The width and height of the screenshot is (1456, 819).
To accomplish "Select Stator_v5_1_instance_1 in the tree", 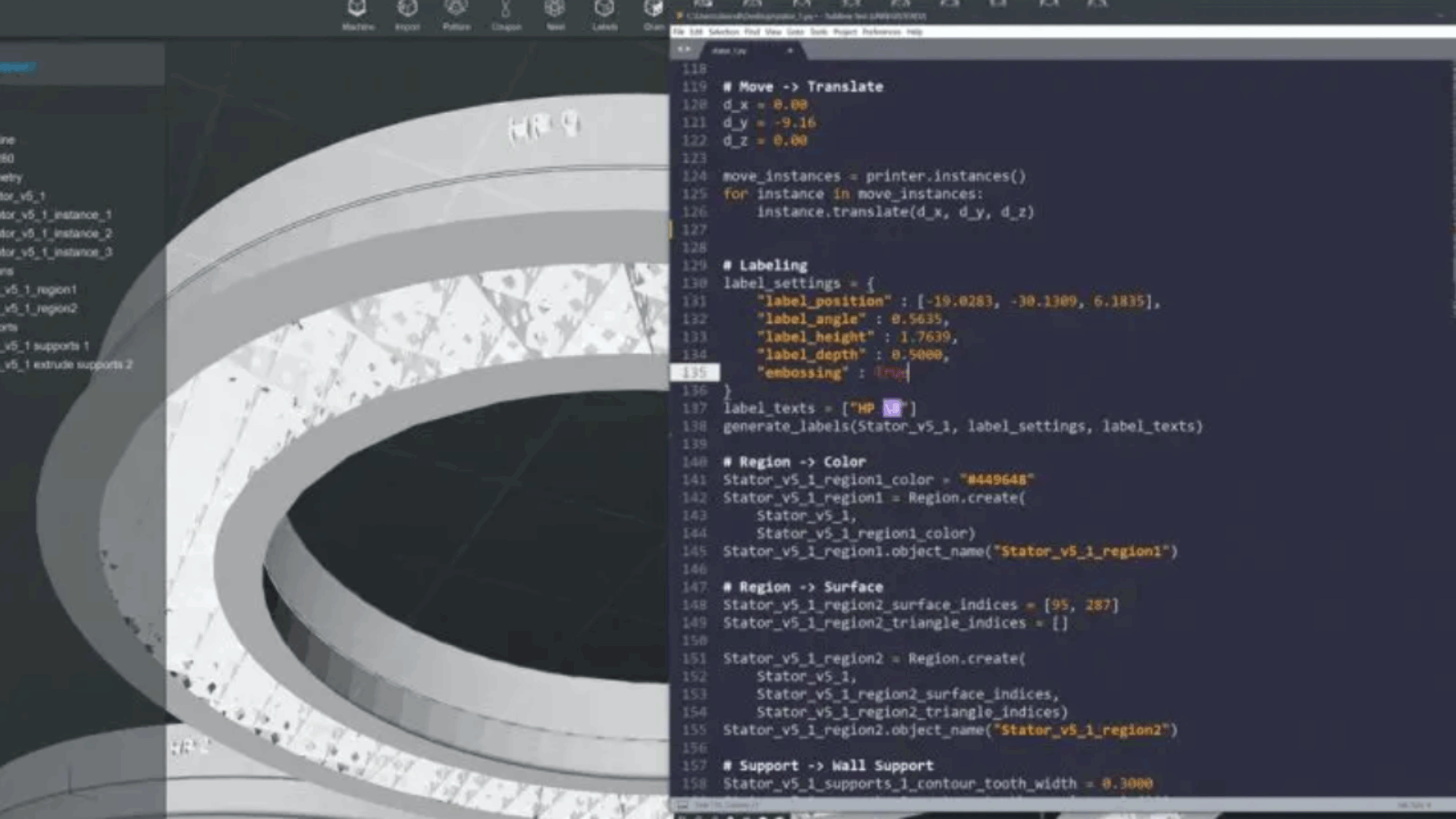I will [56, 215].
